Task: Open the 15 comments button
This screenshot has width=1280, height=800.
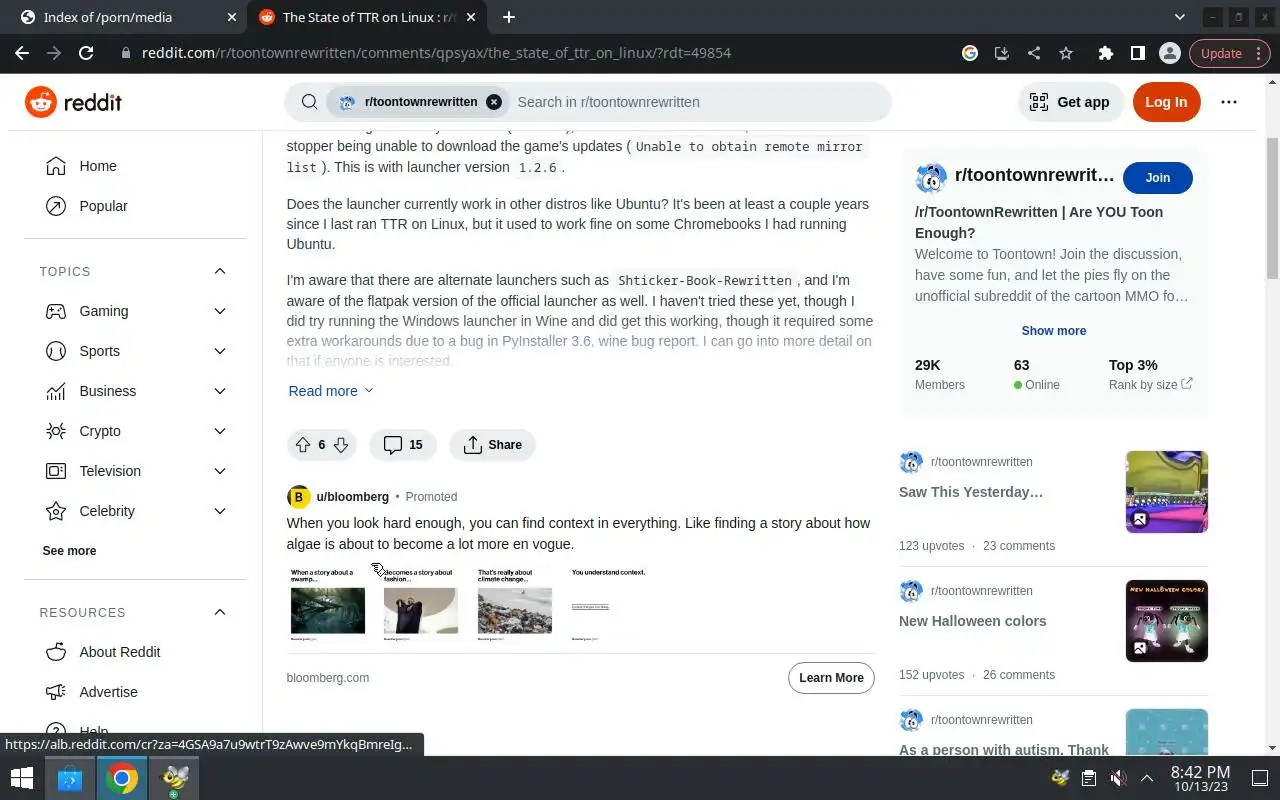Action: pyautogui.click(x=403, y=445)
